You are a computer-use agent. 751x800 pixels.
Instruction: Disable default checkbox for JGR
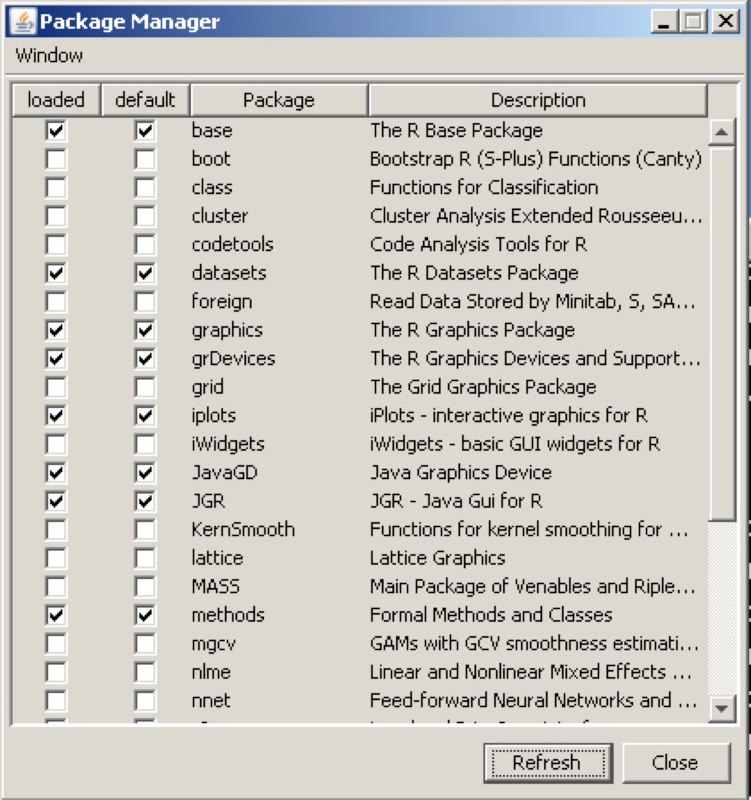click(x=145, y=502)
